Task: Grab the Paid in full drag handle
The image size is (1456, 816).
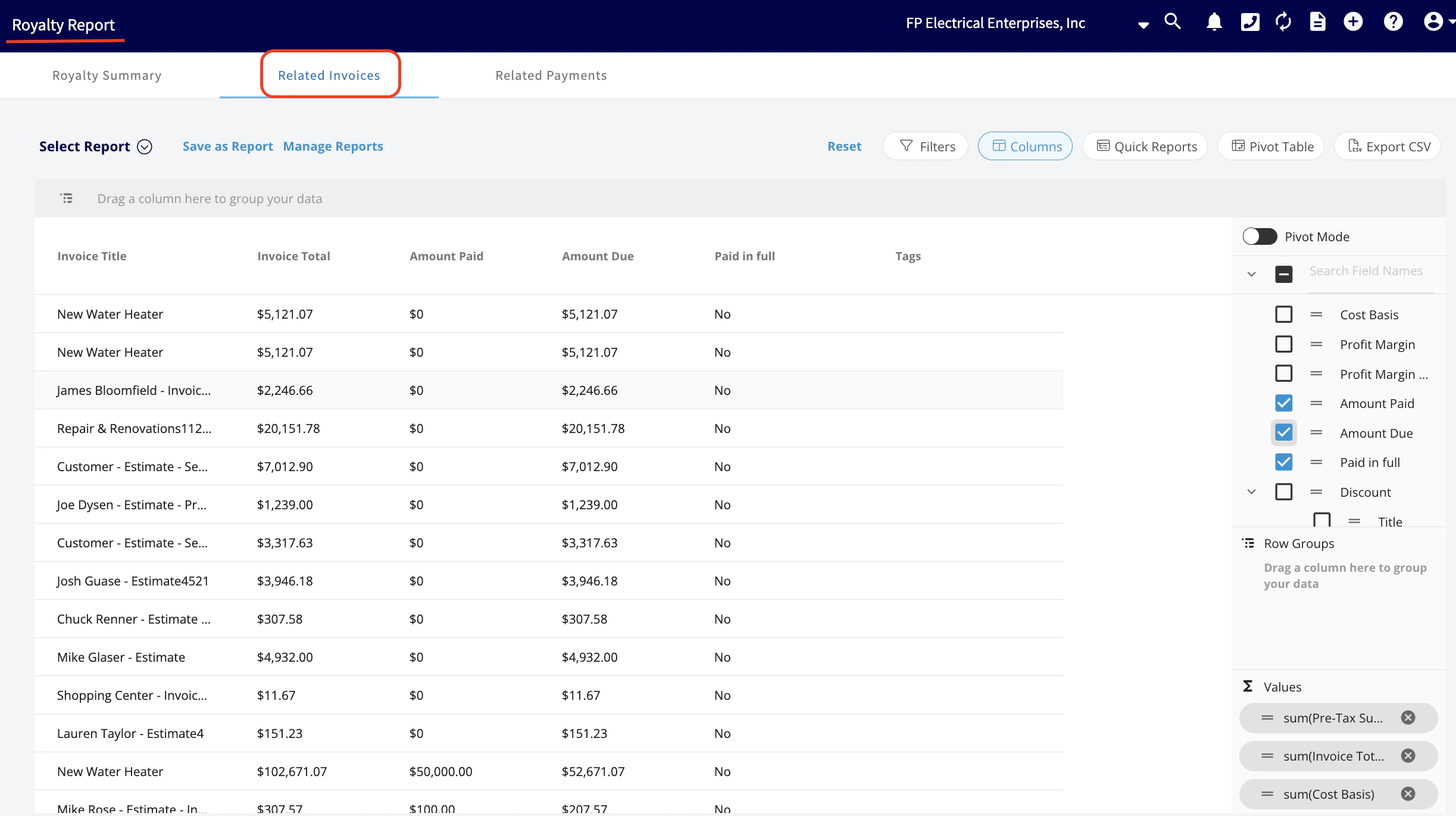Action: click(x=1316, y=462)
